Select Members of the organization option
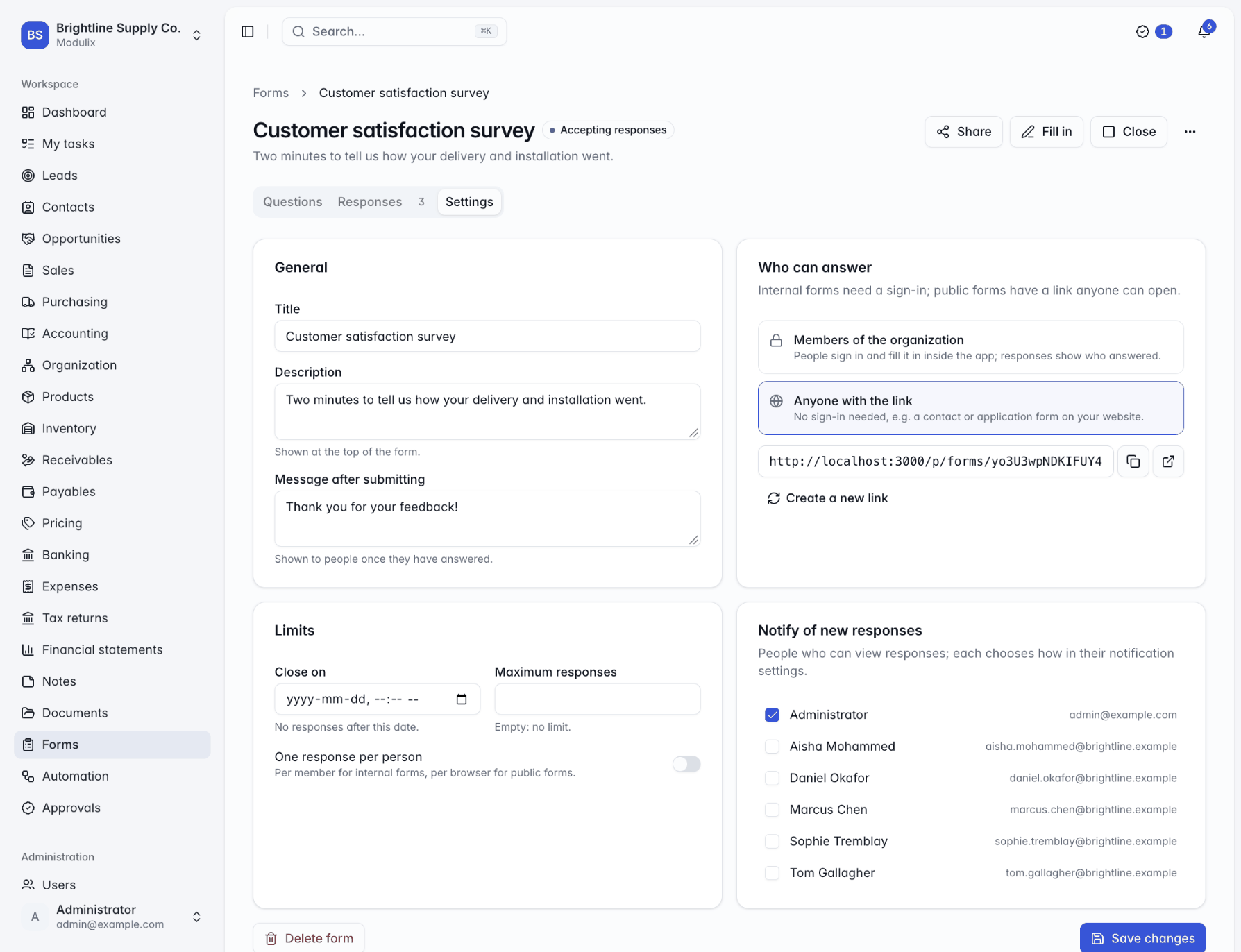1241x952 pixels. 970,347
